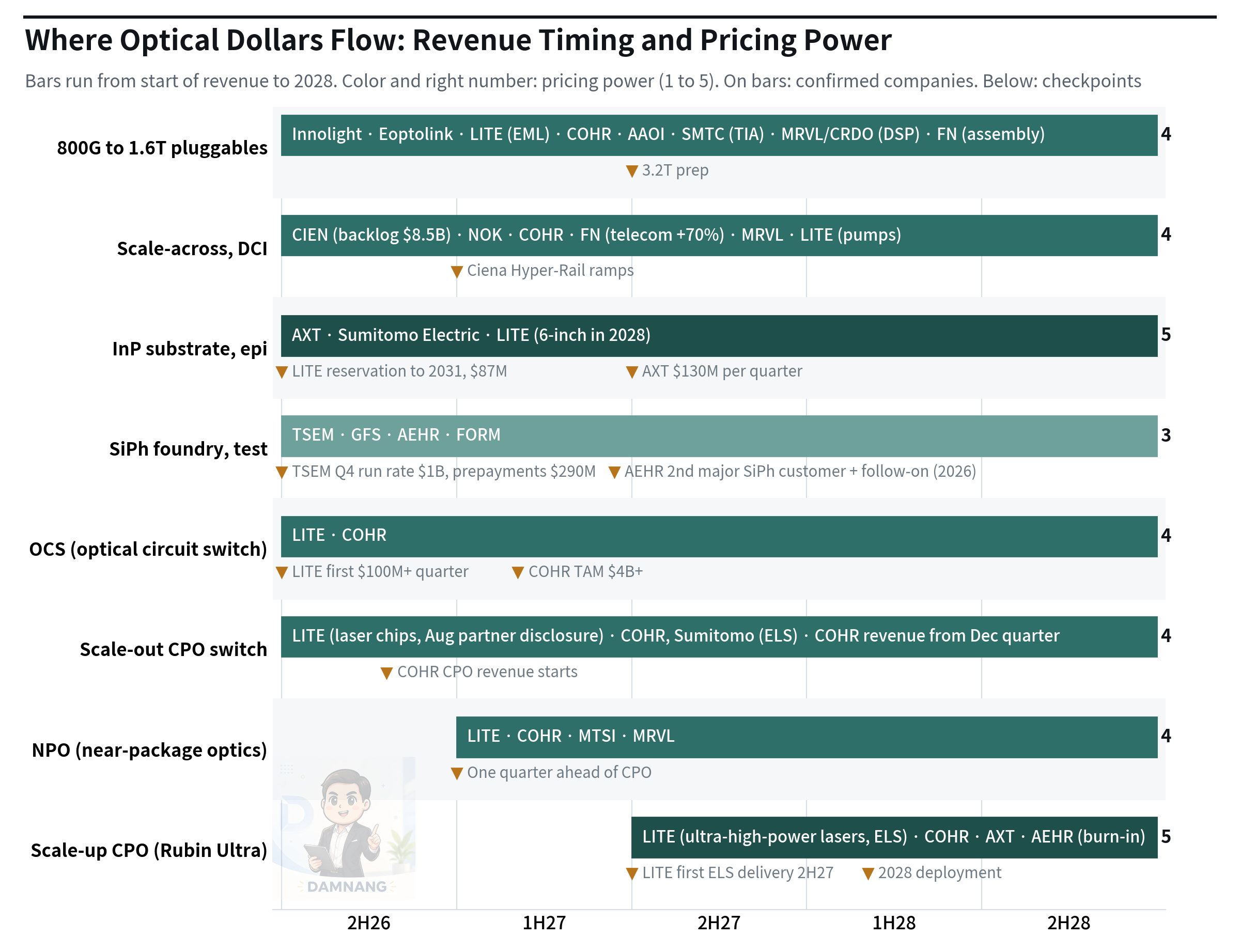
Task: Select the AXT $130M per quarter marker
Action: click(632, 372)
